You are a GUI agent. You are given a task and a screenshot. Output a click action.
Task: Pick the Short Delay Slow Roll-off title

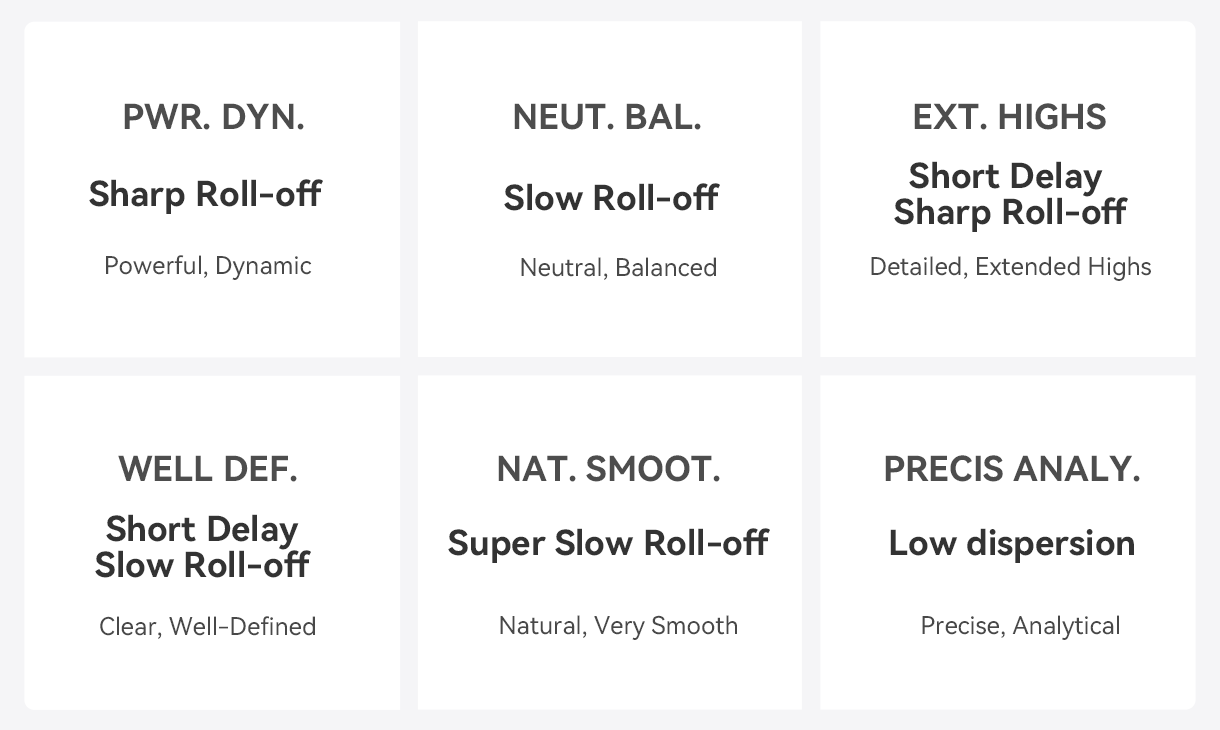(x=202, y=547)
